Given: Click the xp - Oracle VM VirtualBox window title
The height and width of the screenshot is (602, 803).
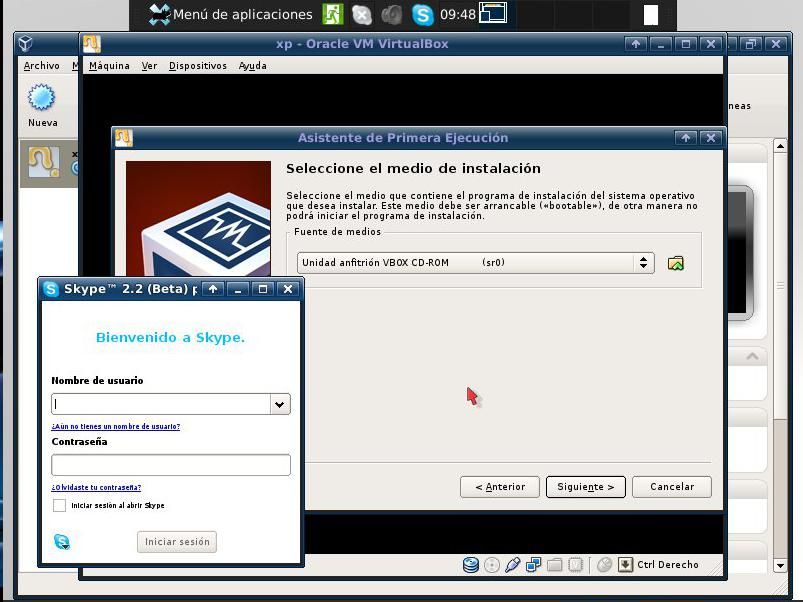Looking at the screenshot, I should [x=362, y=44].
